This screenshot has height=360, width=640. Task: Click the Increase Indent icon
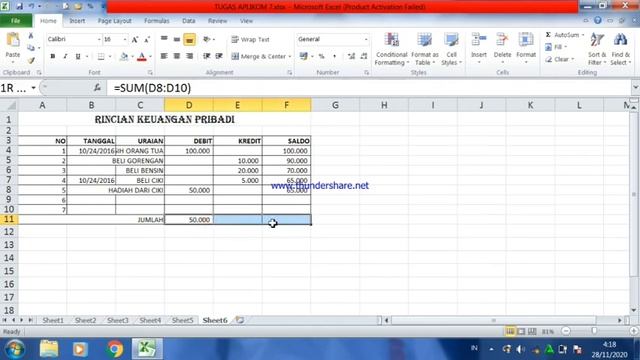219,56
